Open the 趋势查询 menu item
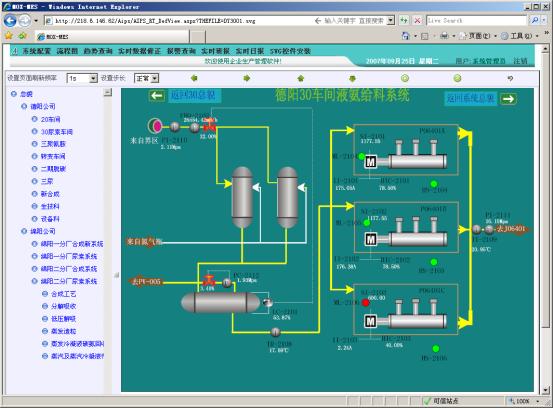 pos(98,51)
